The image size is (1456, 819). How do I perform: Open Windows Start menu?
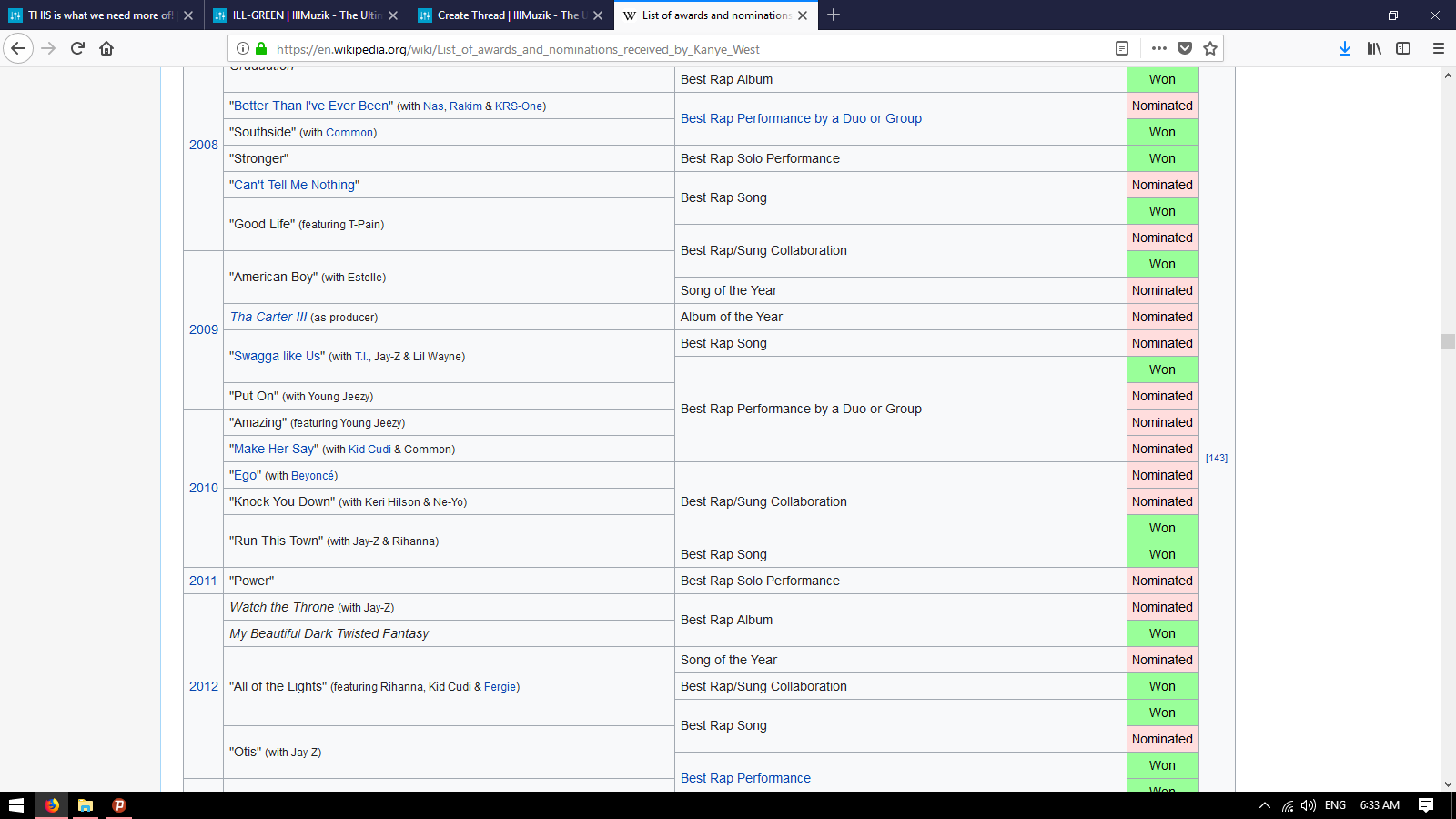point(16,805)
